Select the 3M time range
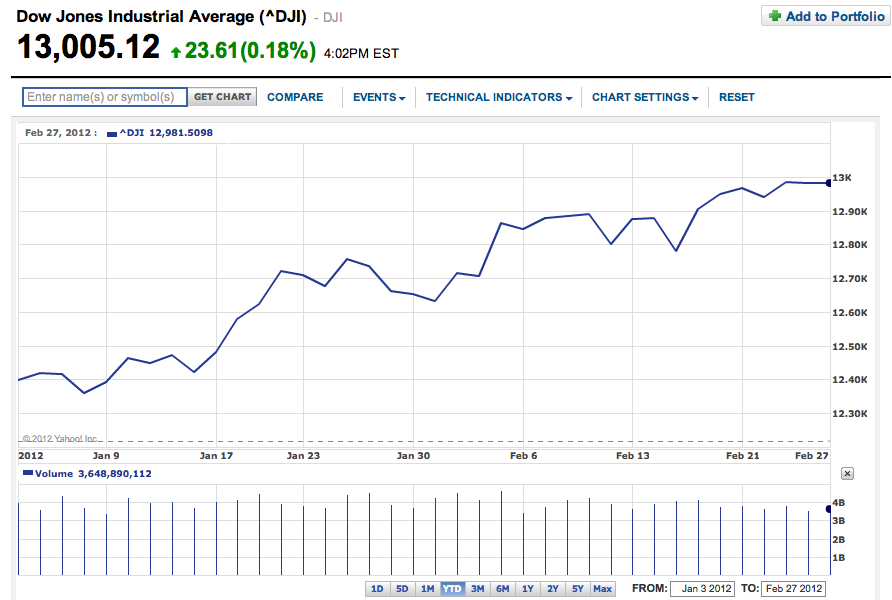Image resolution: width=892 pixels, height=600 pixels. pos(477,589)
